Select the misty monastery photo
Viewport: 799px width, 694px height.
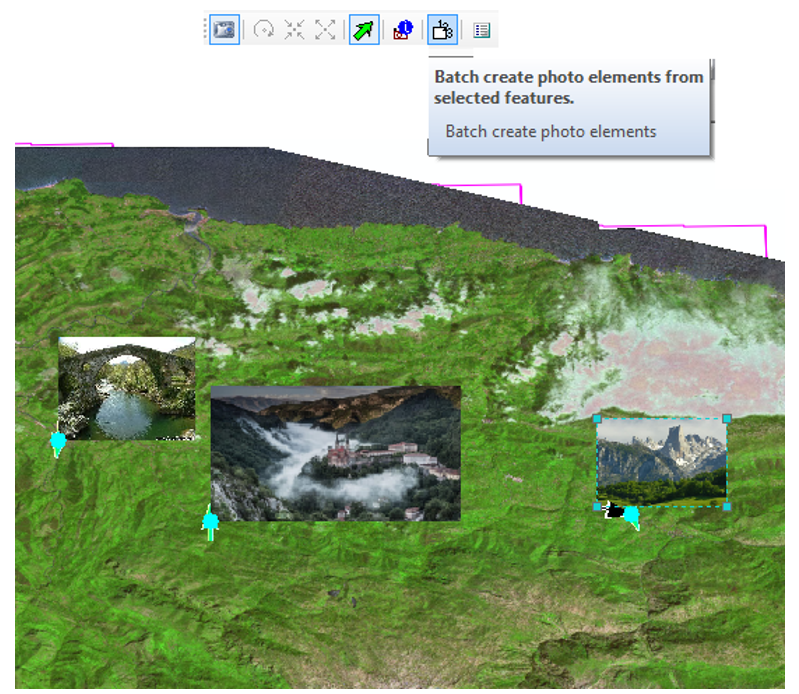tap(335, 452)
